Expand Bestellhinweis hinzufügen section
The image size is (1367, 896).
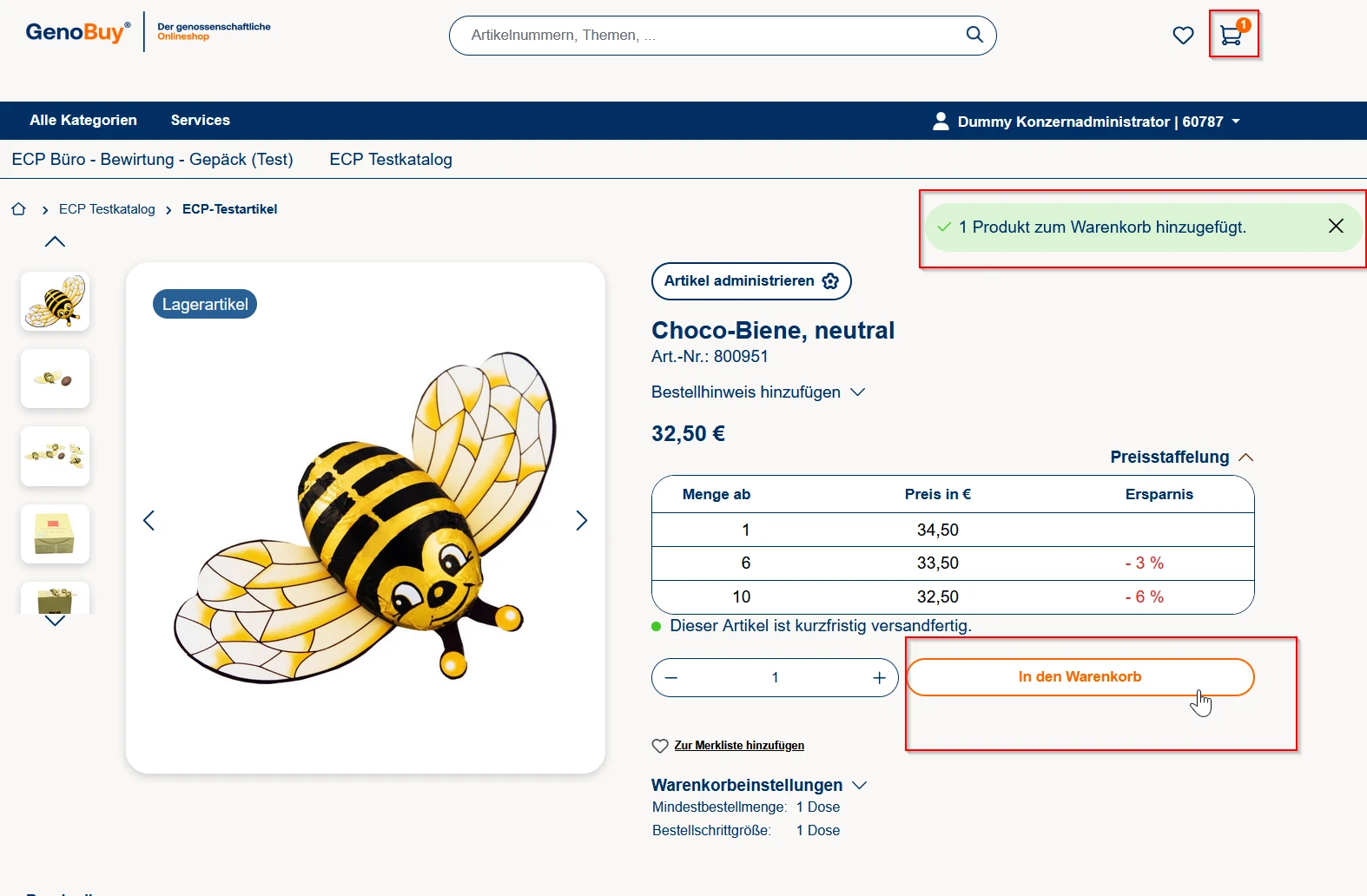[x=757, y=392]
